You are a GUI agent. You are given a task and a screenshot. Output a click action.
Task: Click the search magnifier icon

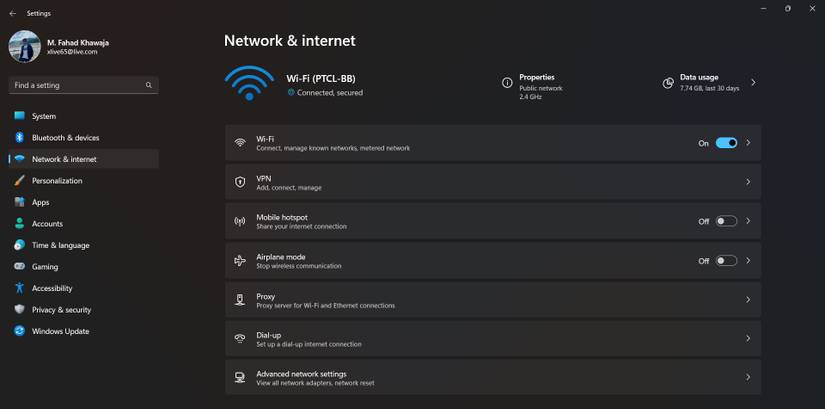tap(149, 86)
